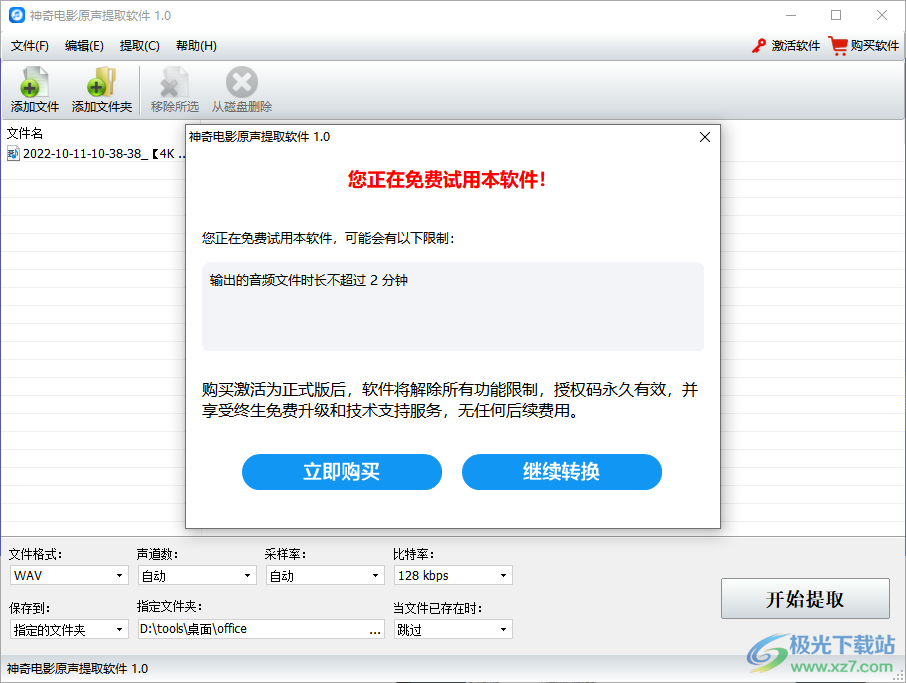906x683 pixels.
Task: Open the 文件格式 dropdown showing WAV
Action: coord(68,575)
